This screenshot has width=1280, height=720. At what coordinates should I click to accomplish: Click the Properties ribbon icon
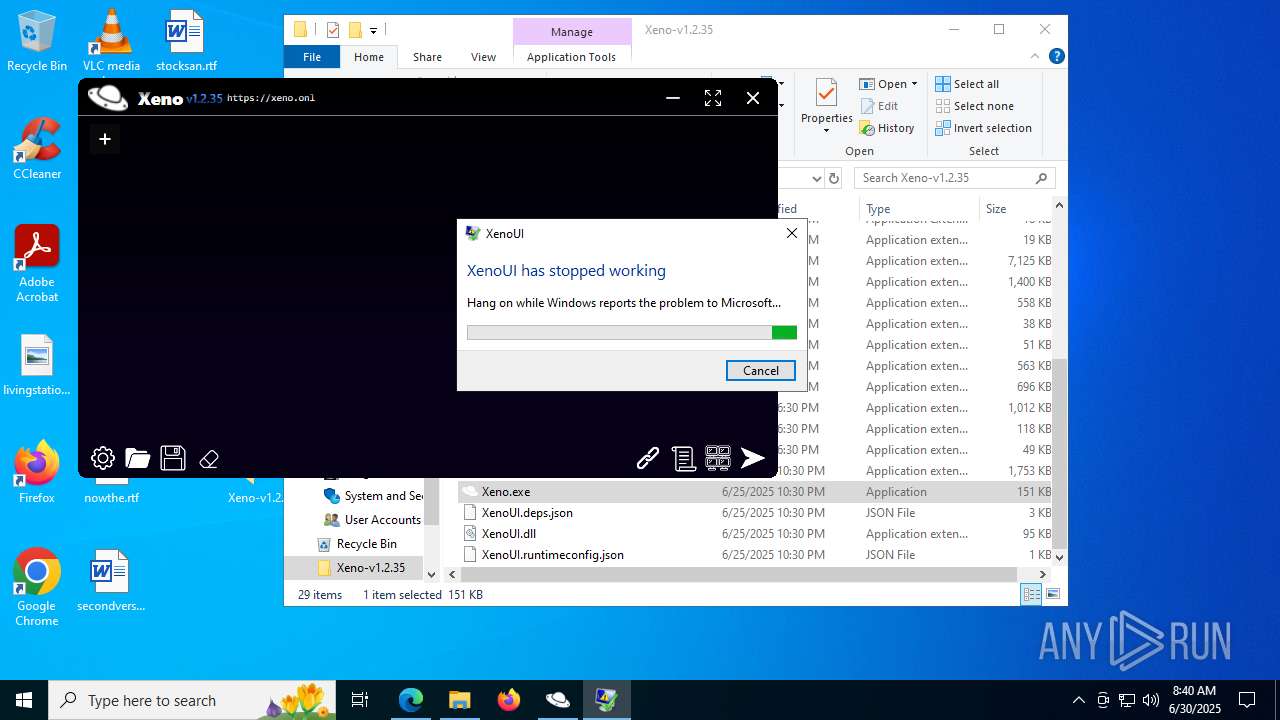(826, 103)
